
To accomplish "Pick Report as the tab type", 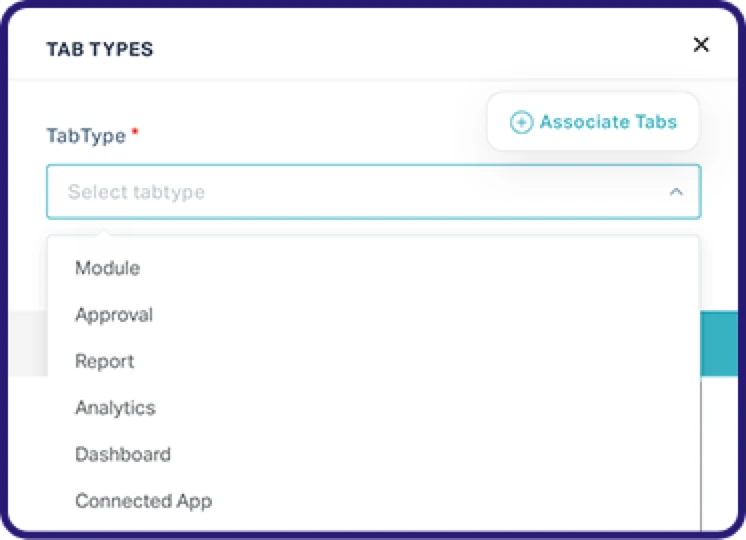I will 104,361.
